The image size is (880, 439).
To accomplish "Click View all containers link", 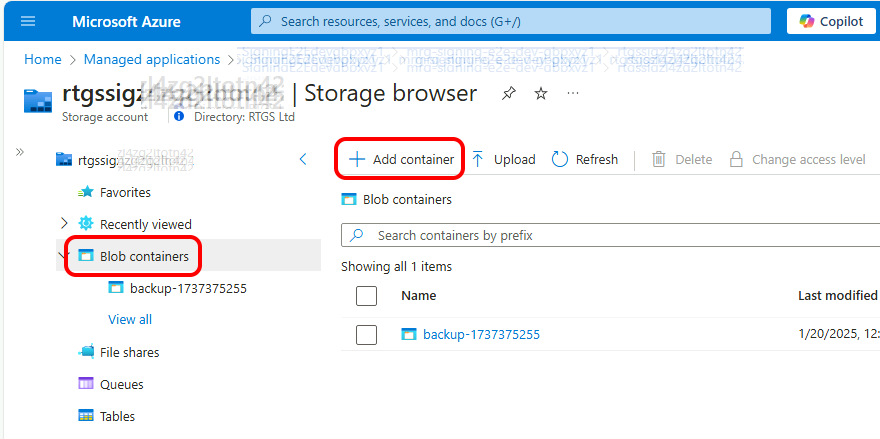I will [130, 319].
